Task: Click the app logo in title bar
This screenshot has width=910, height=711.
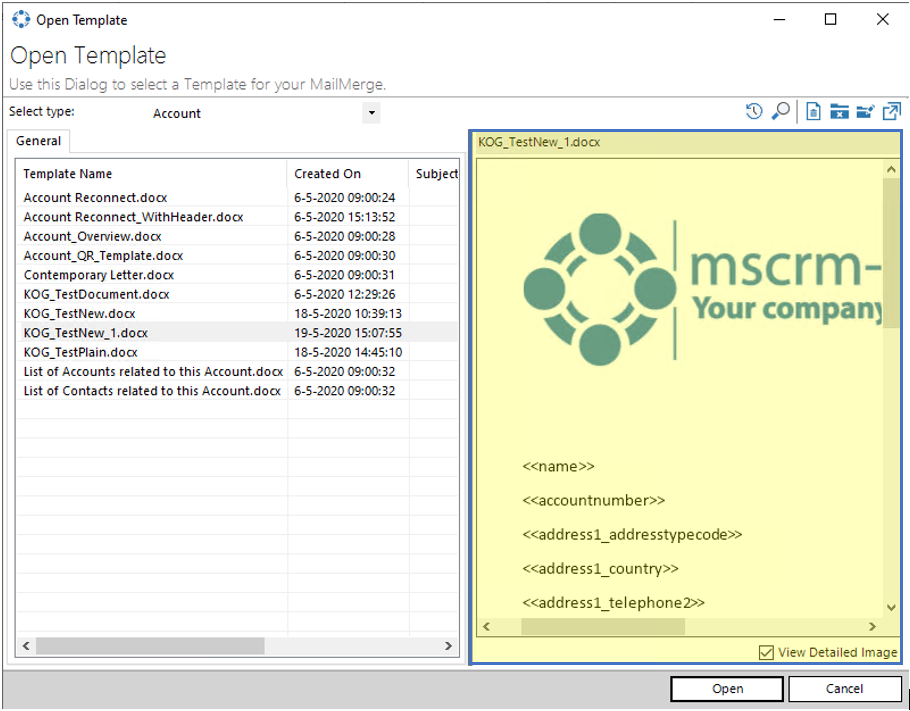Action: tap(21, 20)
